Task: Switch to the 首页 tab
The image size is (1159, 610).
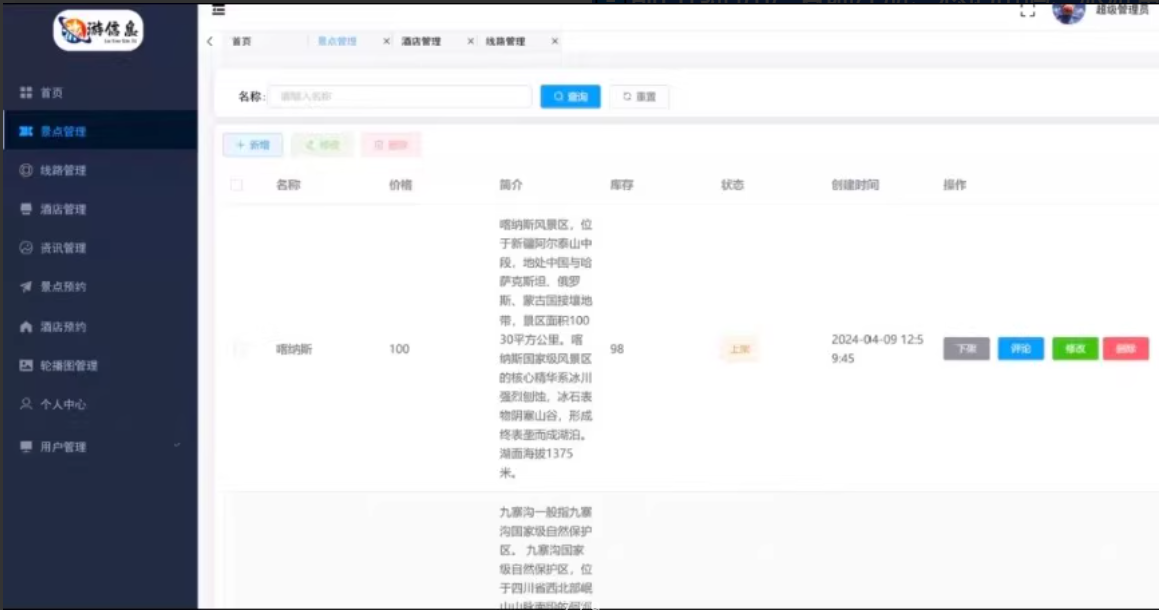Action: click(x=242, y=41)
